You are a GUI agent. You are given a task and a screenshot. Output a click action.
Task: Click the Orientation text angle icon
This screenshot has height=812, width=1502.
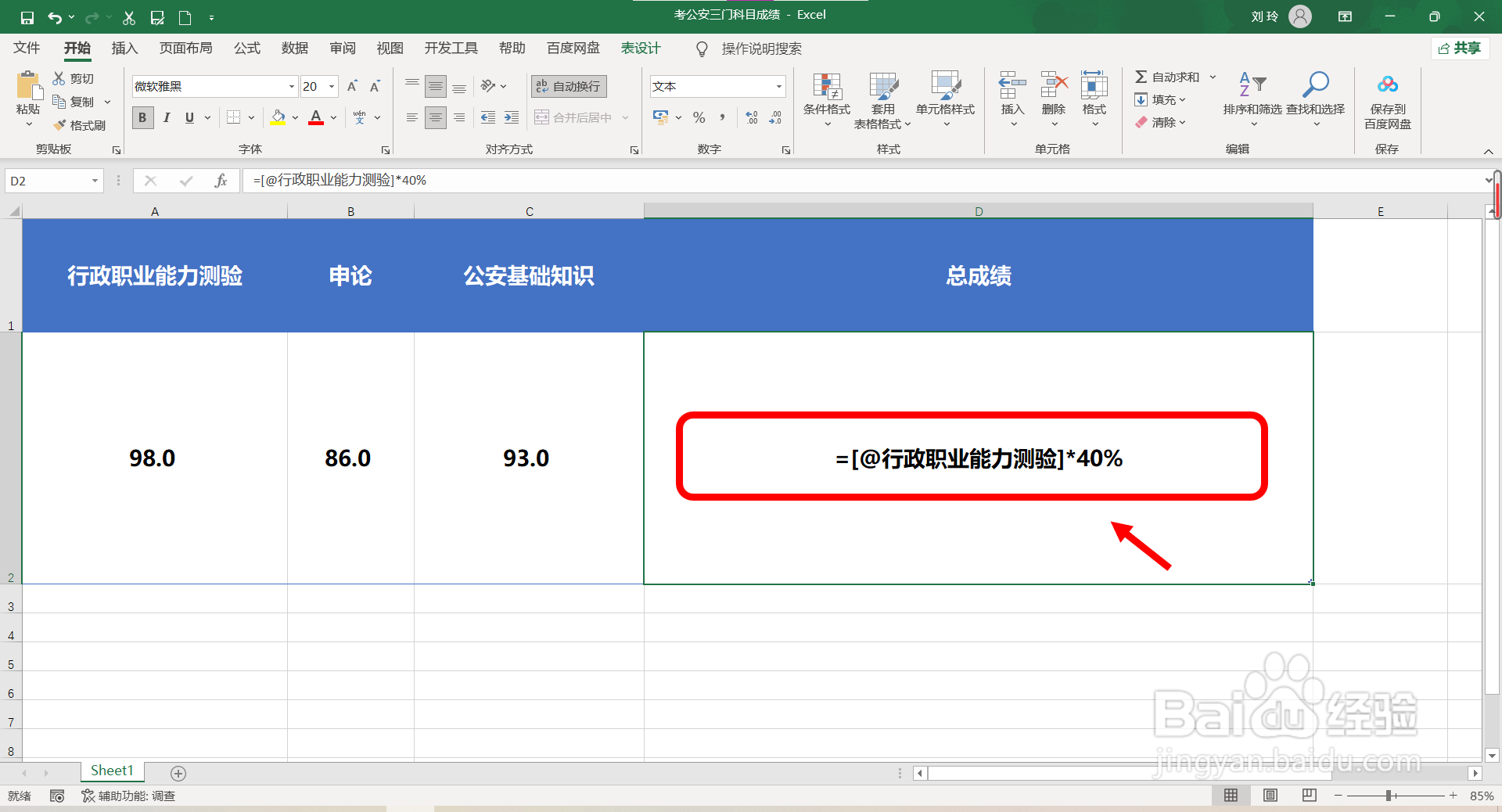pos(488,86)
